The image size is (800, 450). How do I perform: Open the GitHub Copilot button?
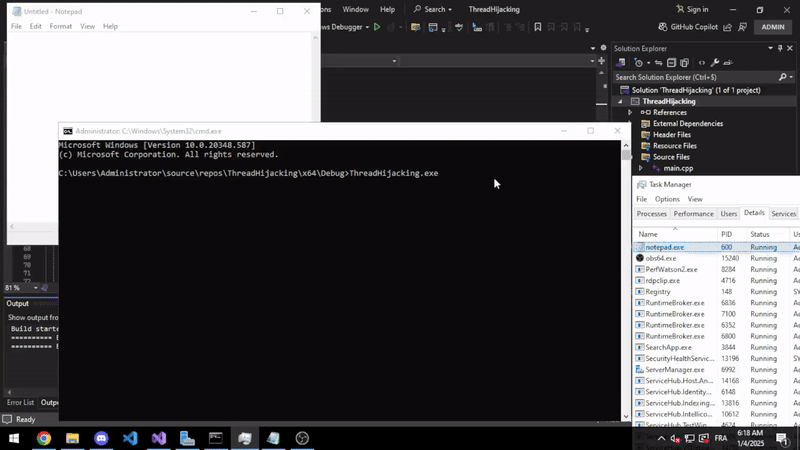688,27
